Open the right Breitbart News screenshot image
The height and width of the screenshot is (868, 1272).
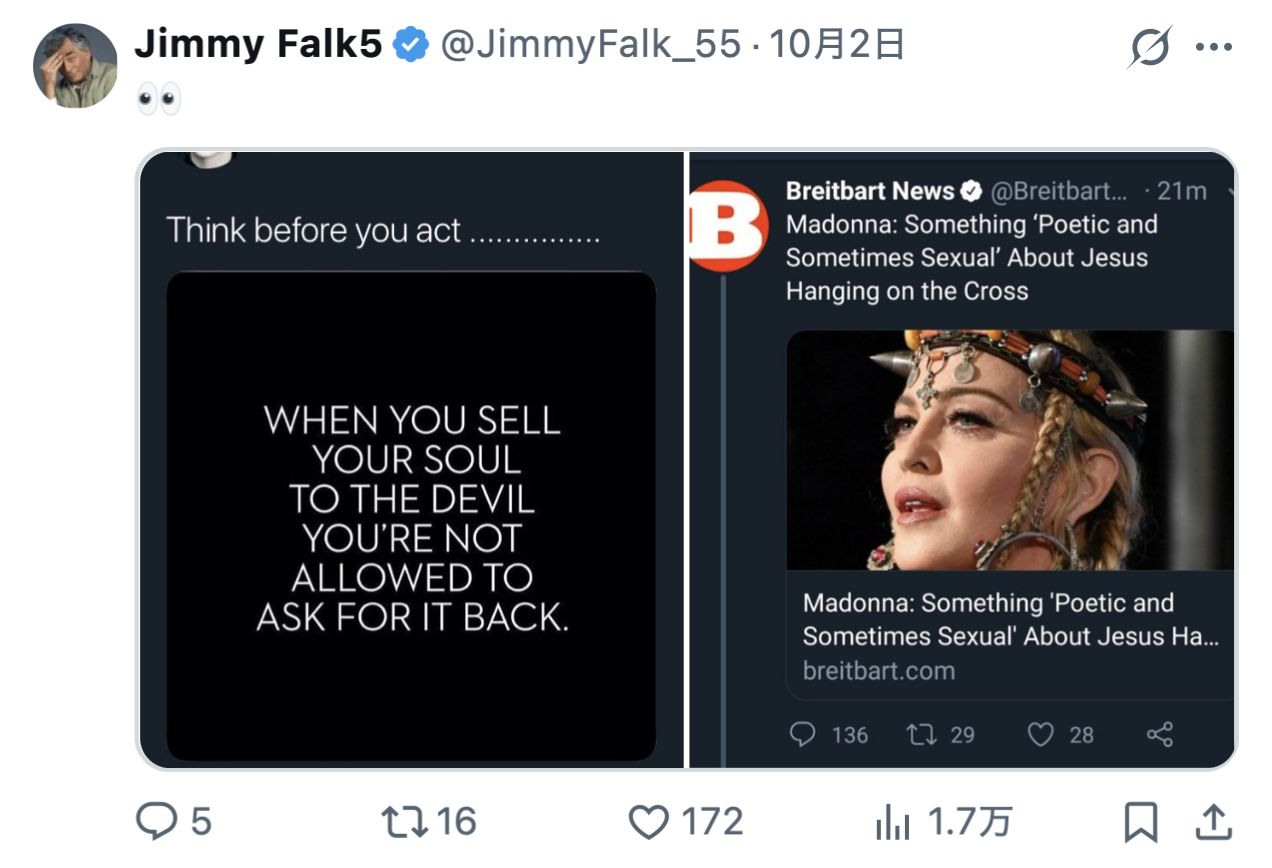click(962, 460)
